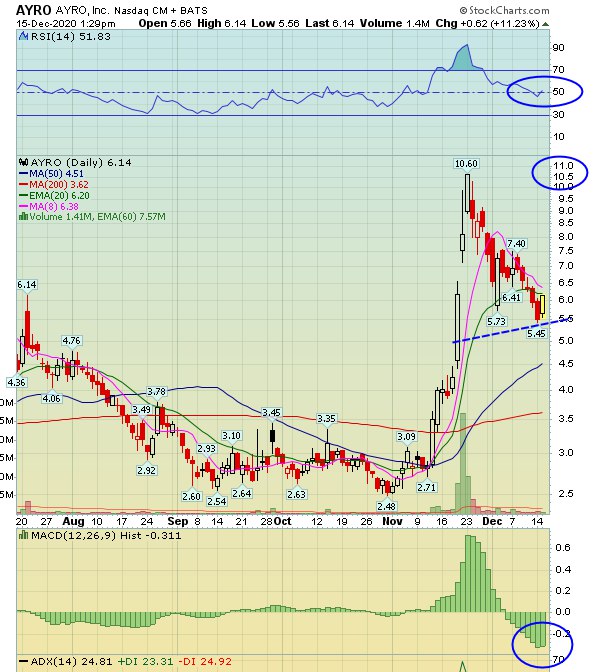Click the Volume 1.41M, EMA(60) legend text
604x672 pixels.
tap(97, 216)
